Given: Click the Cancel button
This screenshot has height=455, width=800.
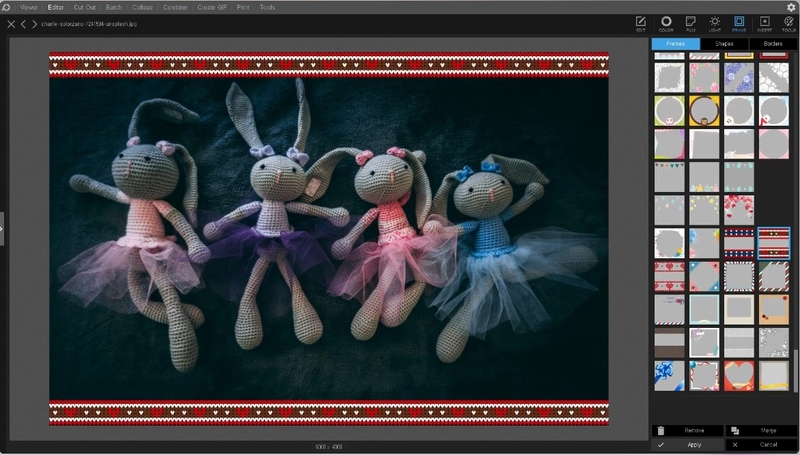Looking at the screenshot, I should pos(762,444).
